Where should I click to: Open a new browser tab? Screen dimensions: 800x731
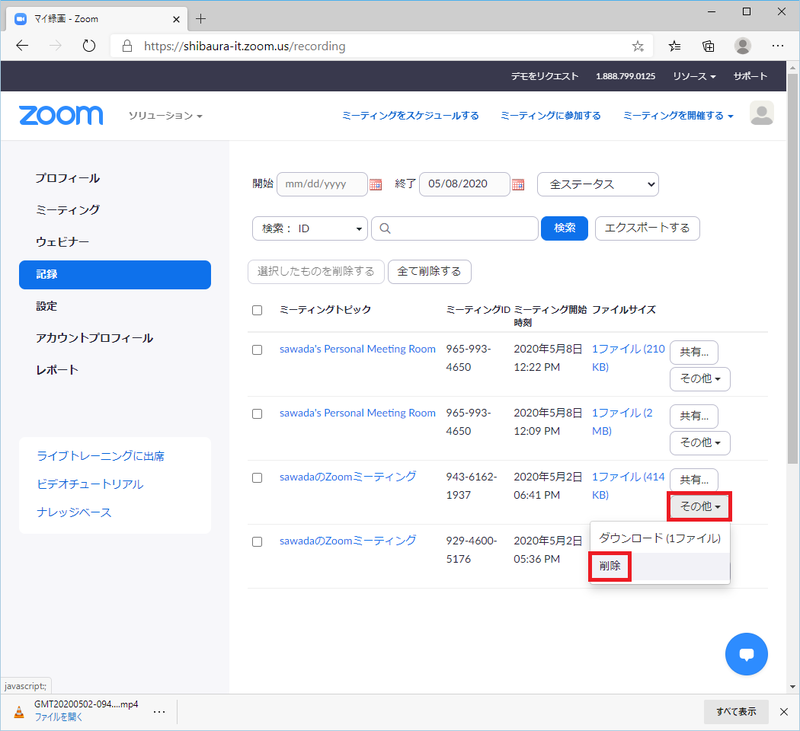(x=201, y=19)
